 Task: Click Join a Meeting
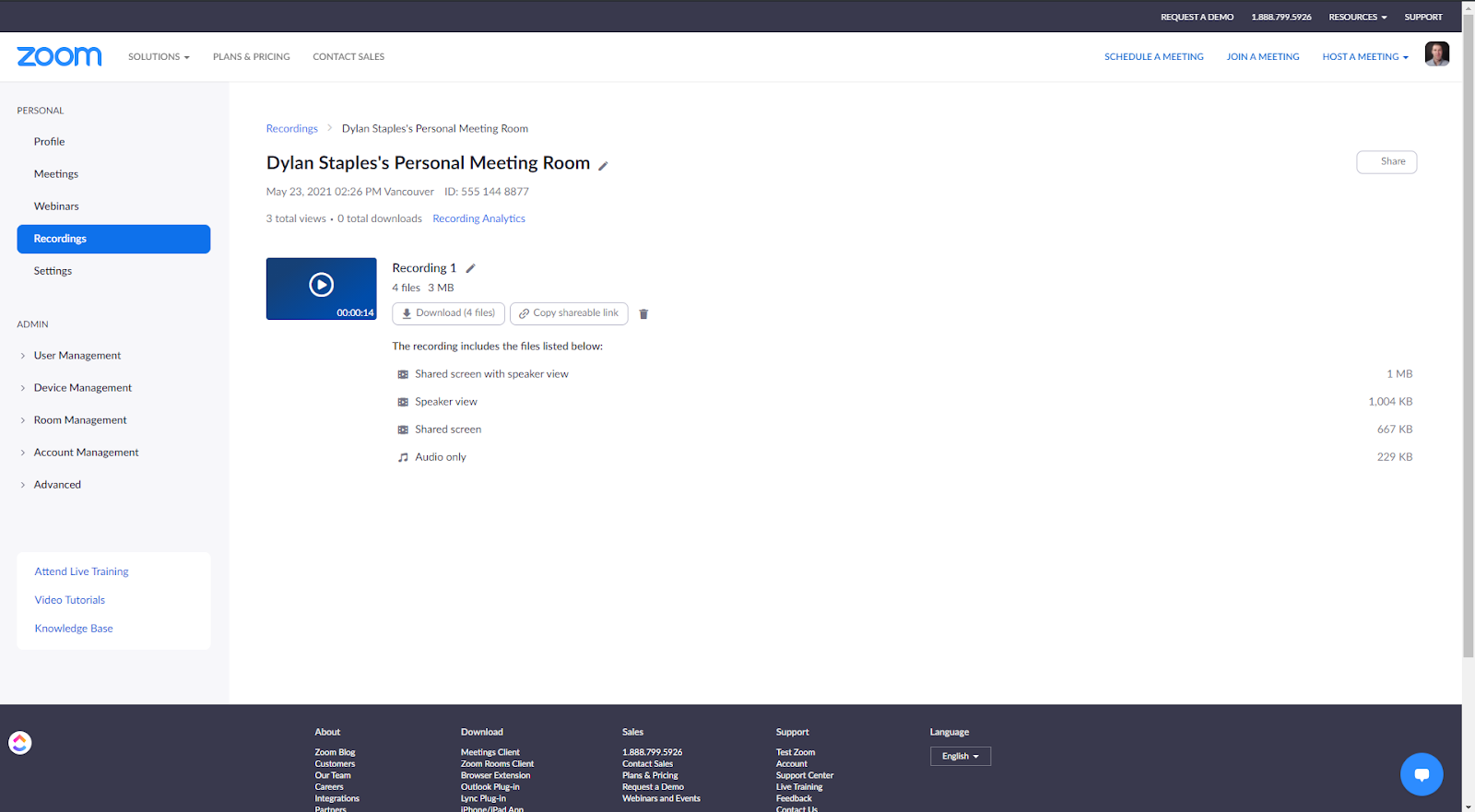click(x=1263, y=57)
